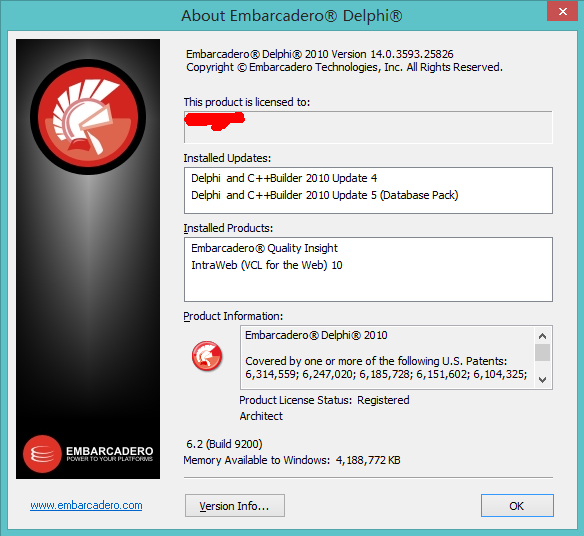Click 'Embarcadero® Delphi® 2010' in Product Information
The height and width of the screenshot is (536, 584).
point(316,335)
